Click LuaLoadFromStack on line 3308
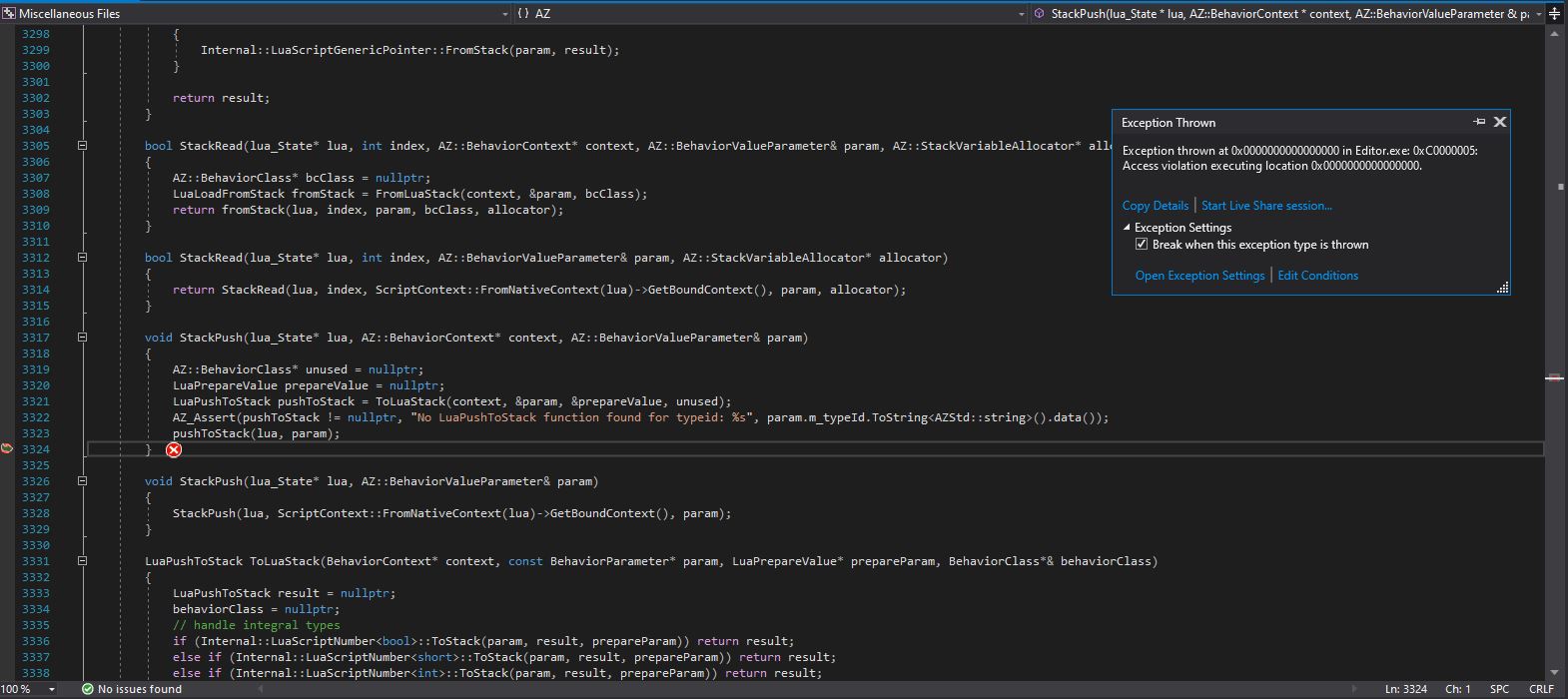 click(229, 194)
